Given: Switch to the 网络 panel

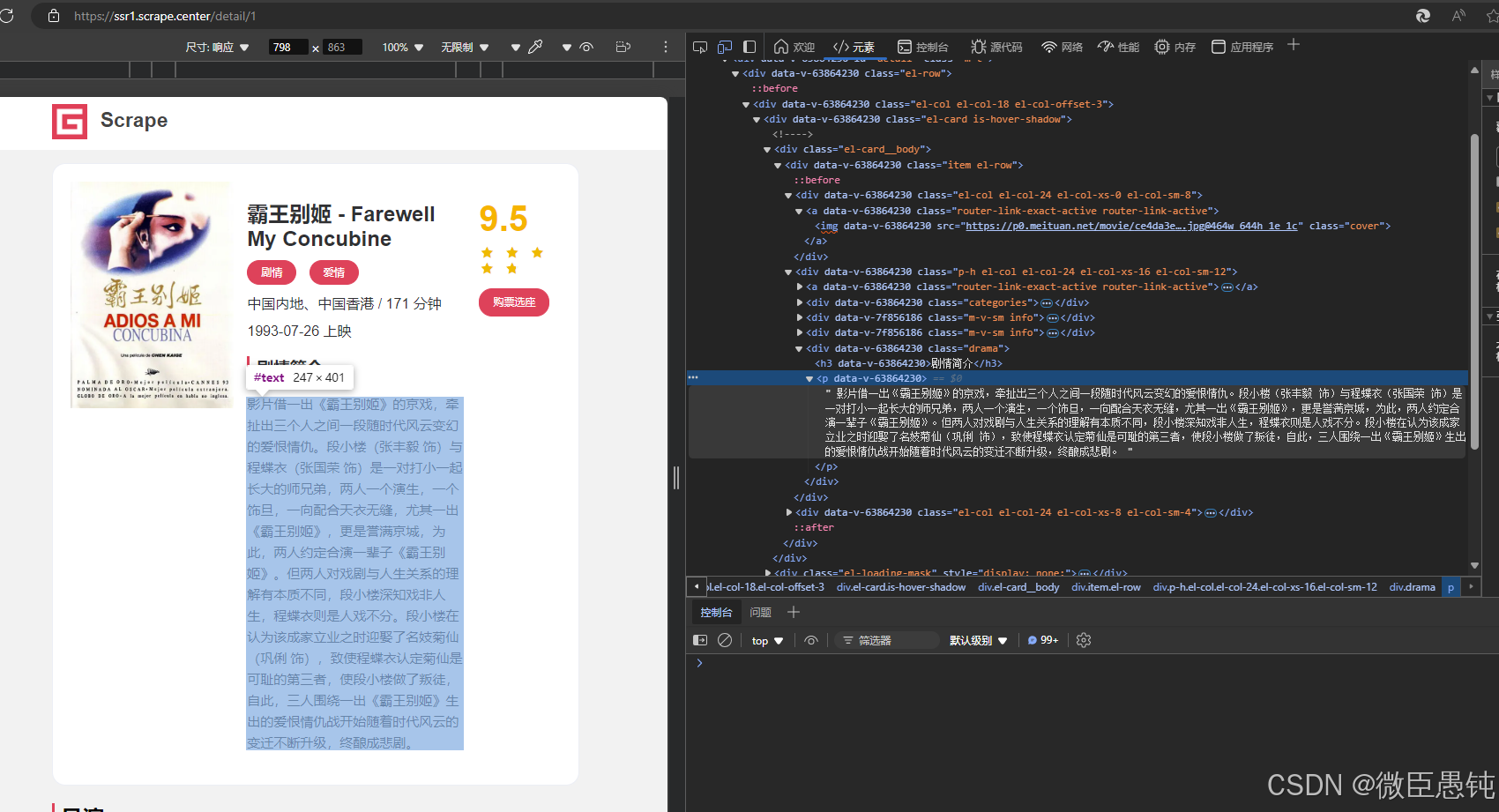Looking at the screenshot, I should coord(1062,47).
